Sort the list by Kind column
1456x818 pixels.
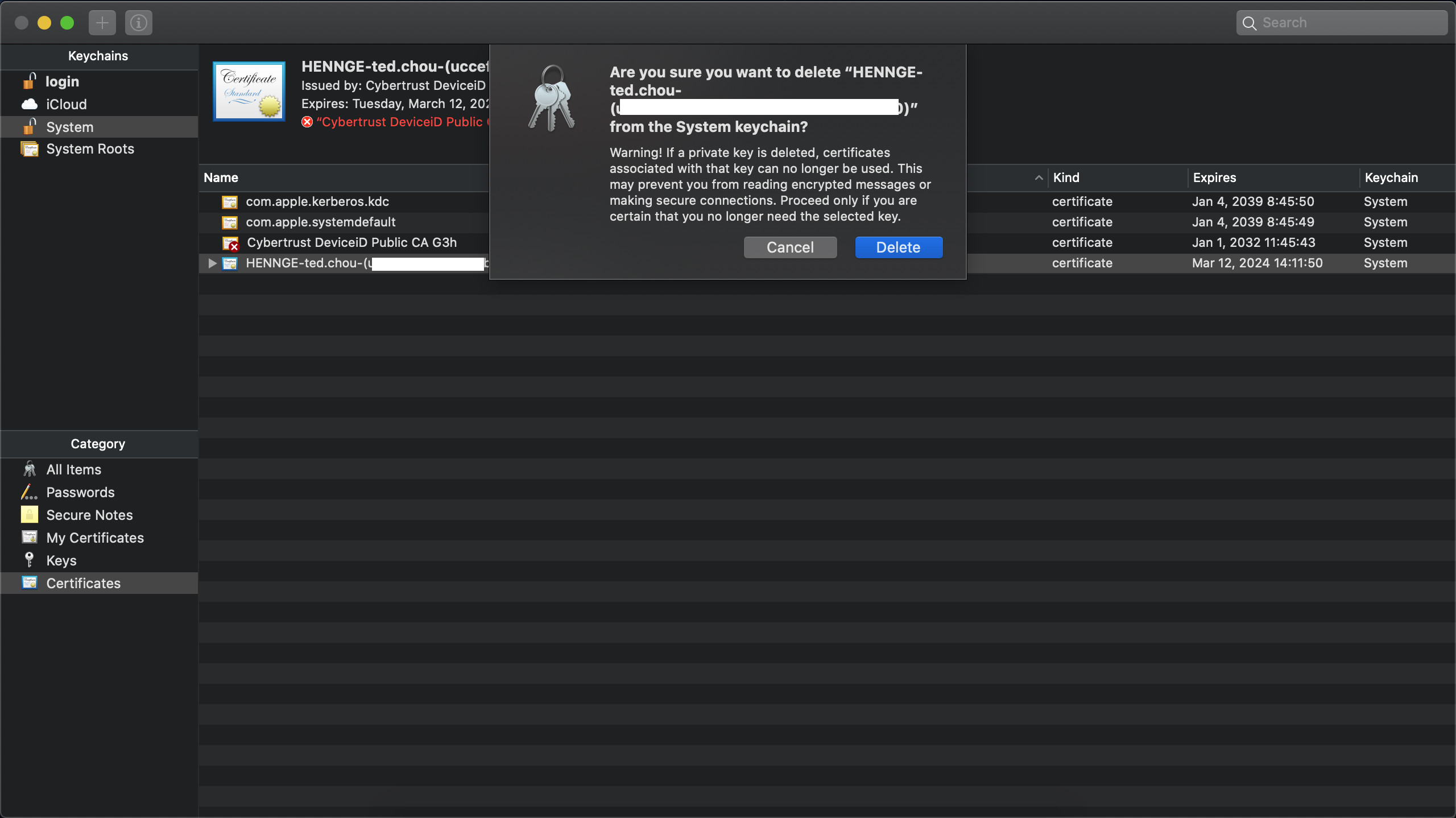1066,178
